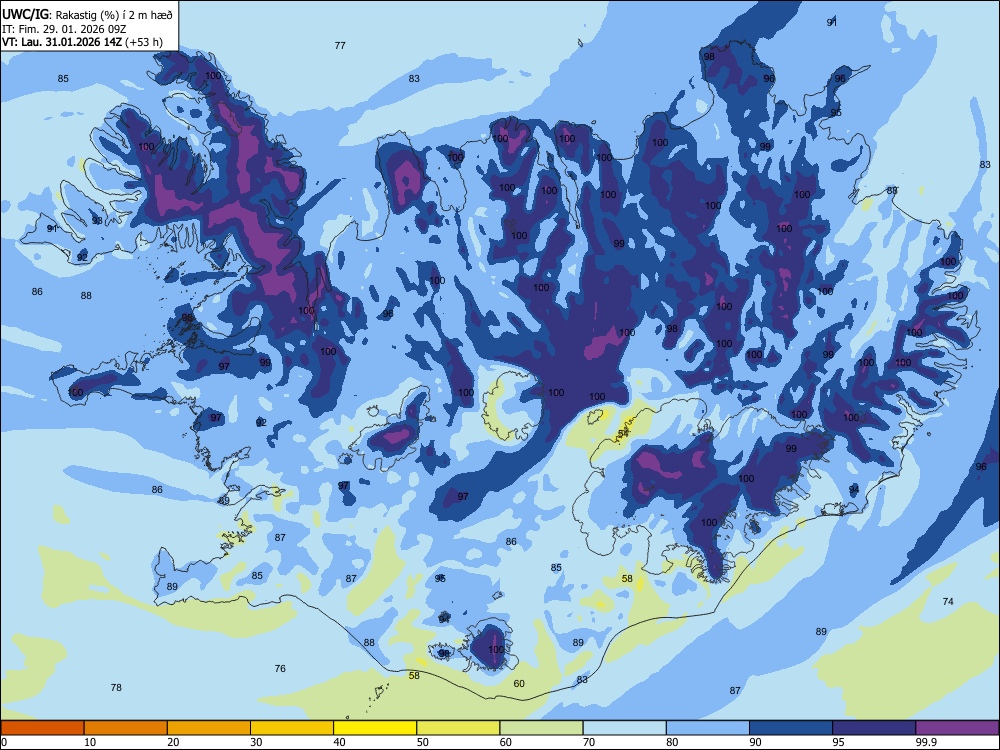Screen dimensions: 1000x750
Task: Click the '20' tick label on the legend
Action: click(x=173, y=742)
